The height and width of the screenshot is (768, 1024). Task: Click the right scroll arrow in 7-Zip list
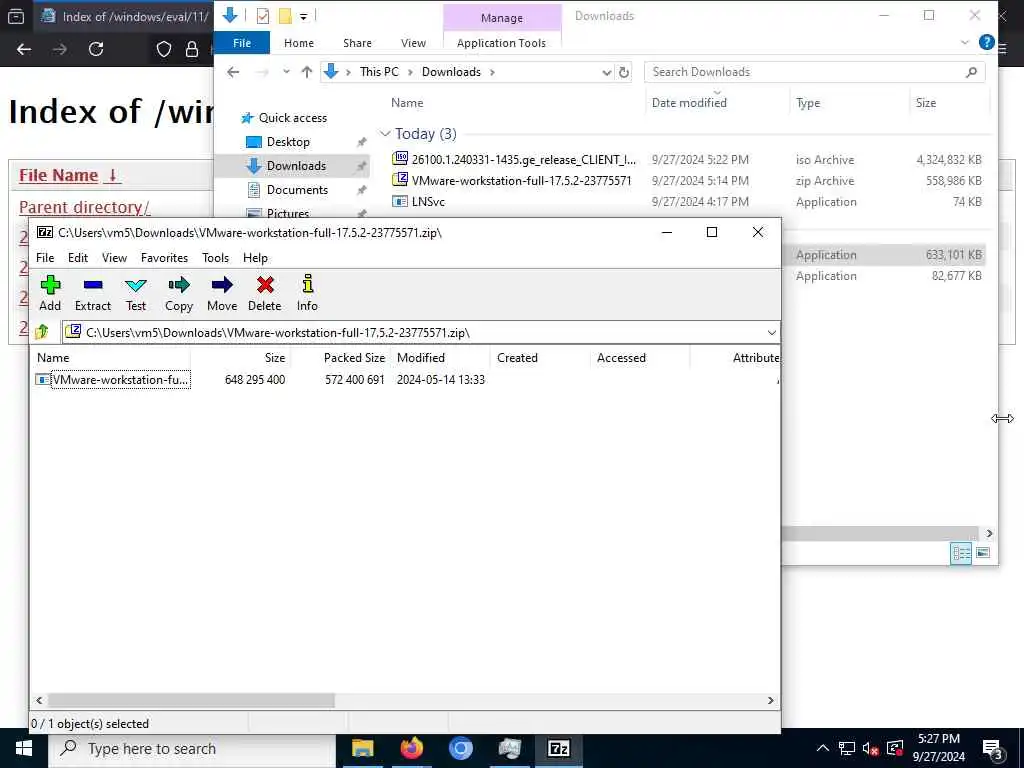tap(771, 701)
